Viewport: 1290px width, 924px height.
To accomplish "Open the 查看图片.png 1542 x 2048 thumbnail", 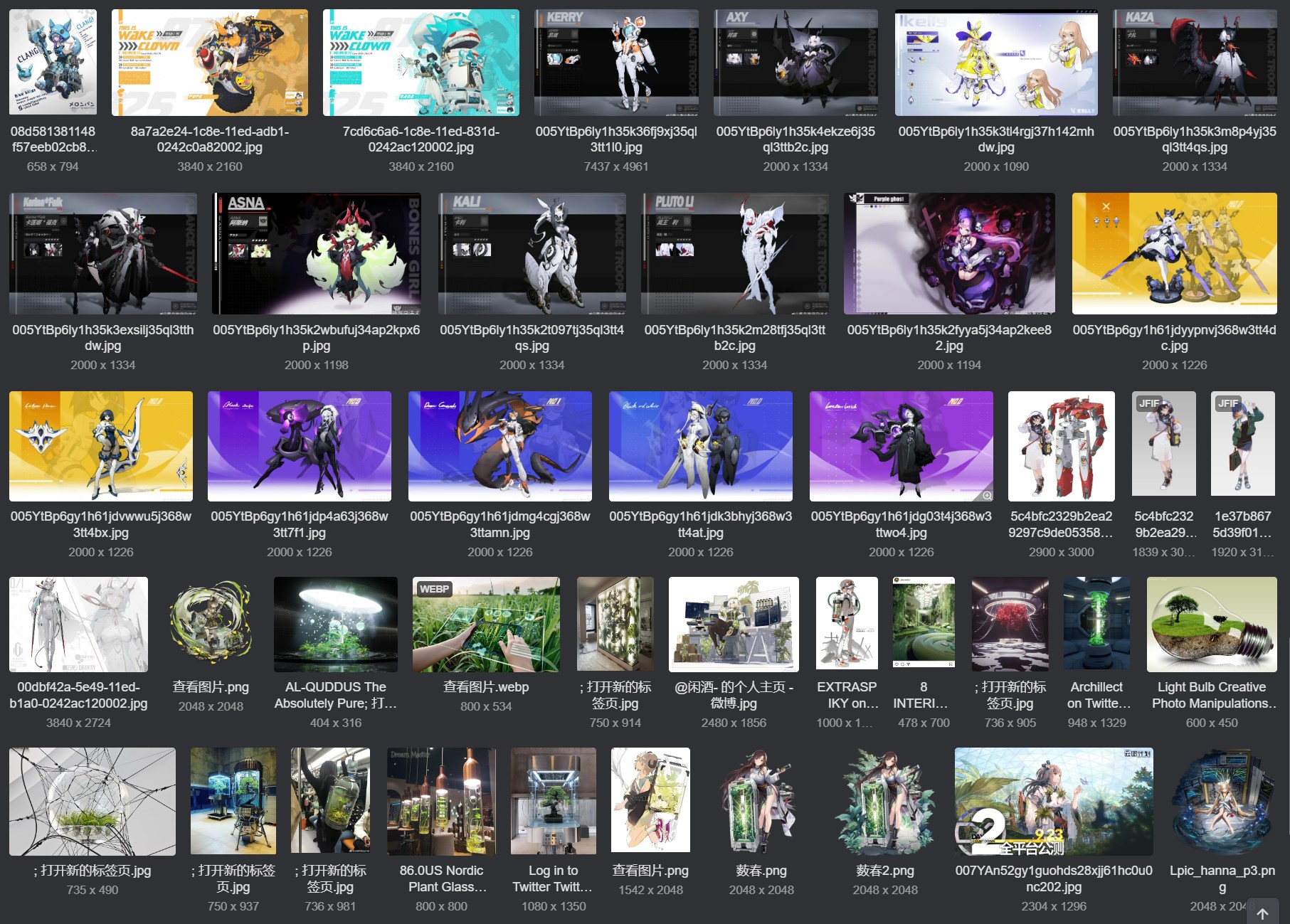I will (650, 802).
